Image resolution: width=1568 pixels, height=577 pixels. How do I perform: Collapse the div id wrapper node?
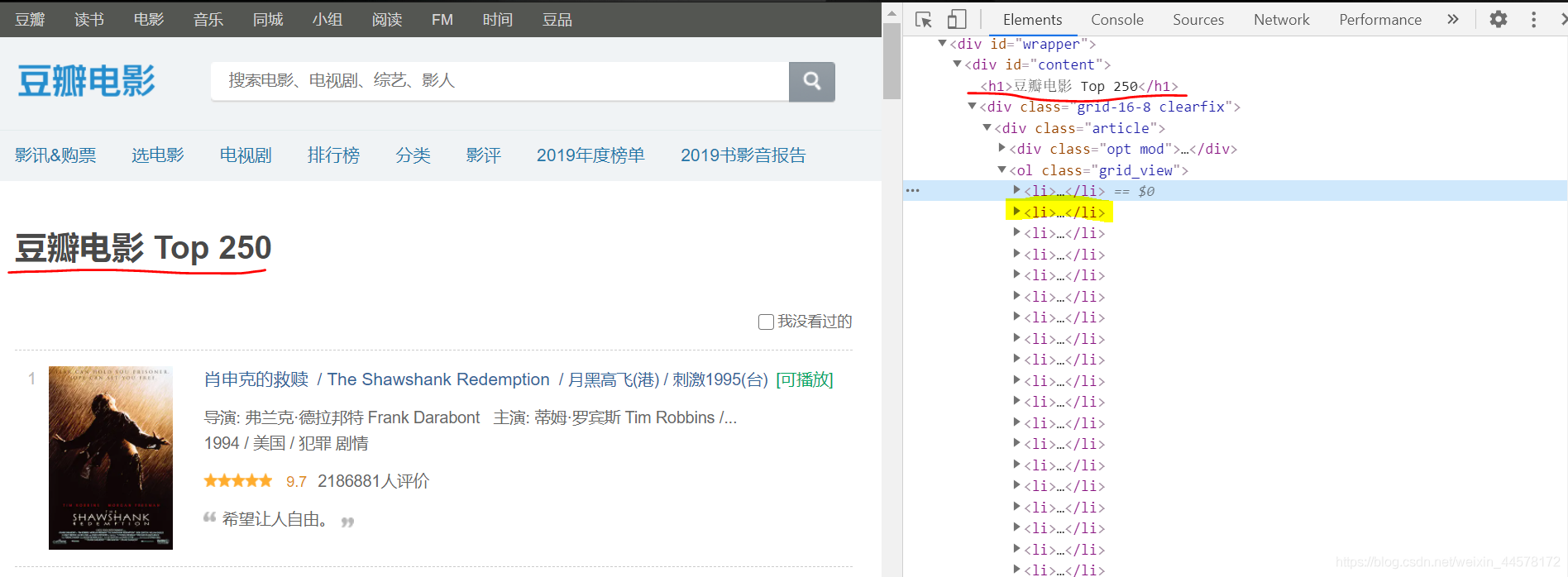click(942, 43)
